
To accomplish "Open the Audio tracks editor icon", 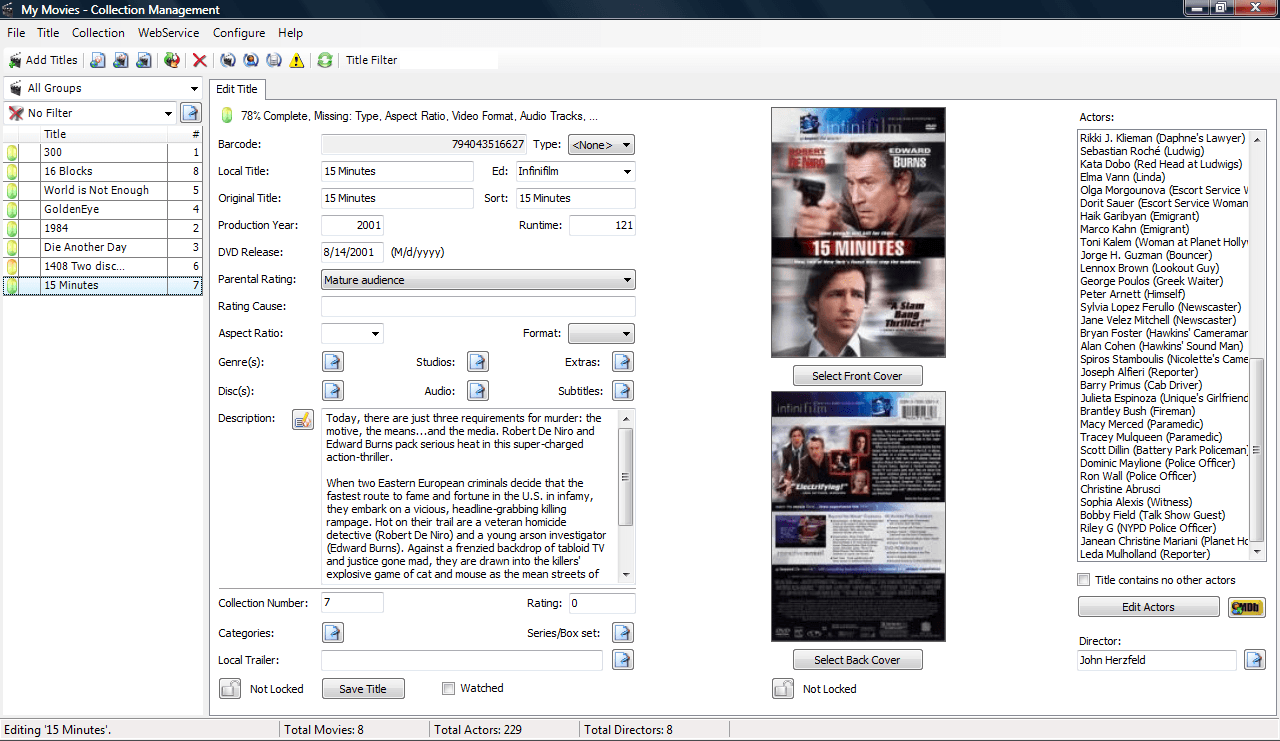I will (x=478, y=391).
